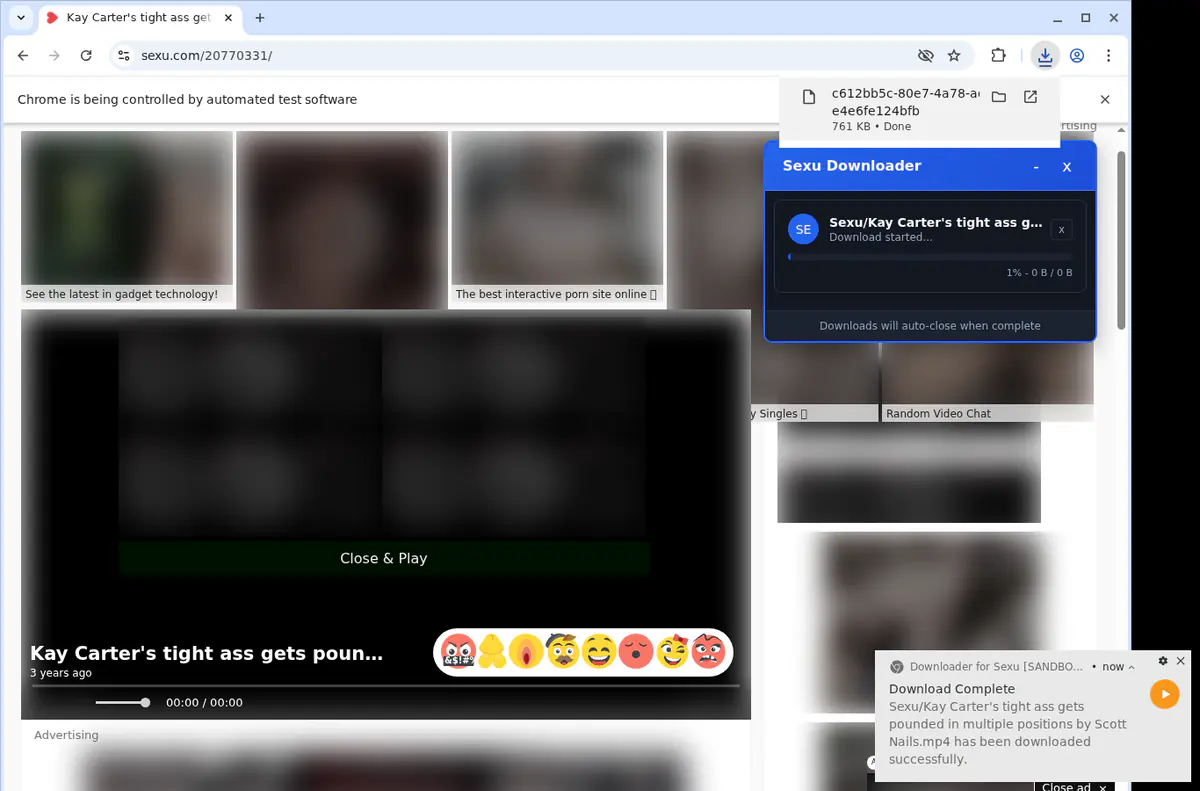Close the Download Complete notification
This screenshot has width=1200, height=791.
point(1180,661)
